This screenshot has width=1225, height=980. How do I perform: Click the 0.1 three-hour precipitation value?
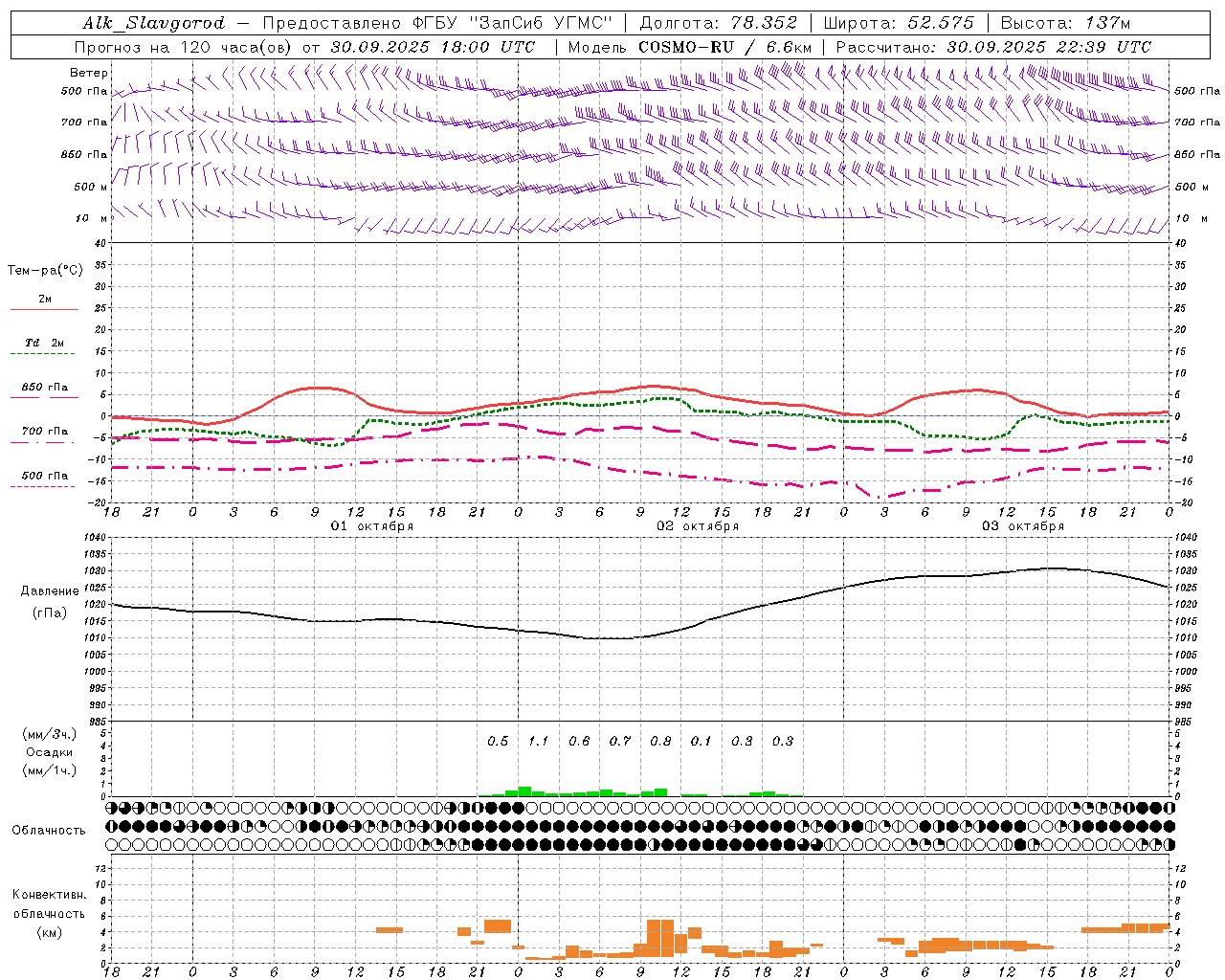pyautogui.click(x=702, y=741)
